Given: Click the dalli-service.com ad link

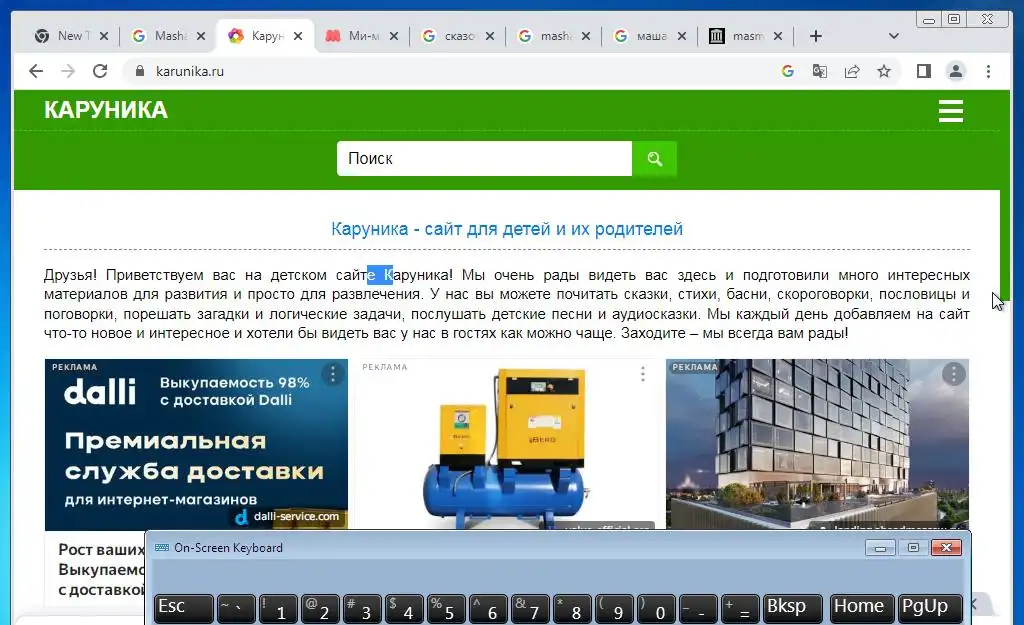Looking at the screenshot, I should click(290, 517).
